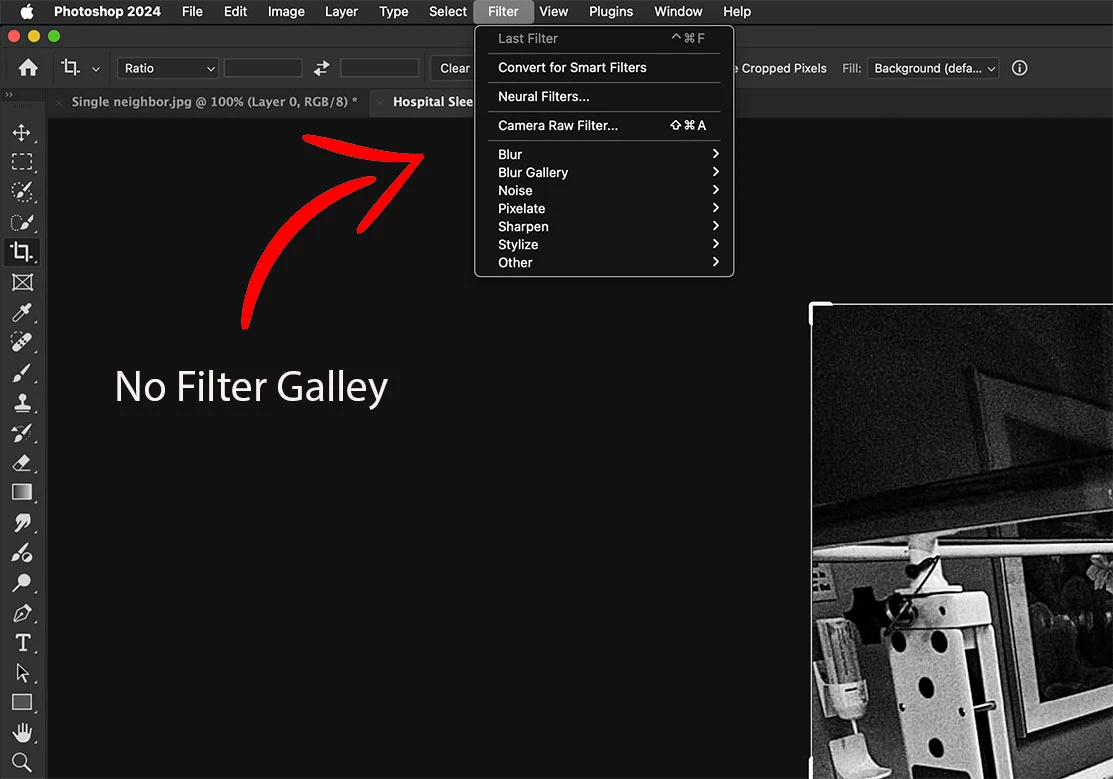Click the crop width input field

tap(263, 68)
